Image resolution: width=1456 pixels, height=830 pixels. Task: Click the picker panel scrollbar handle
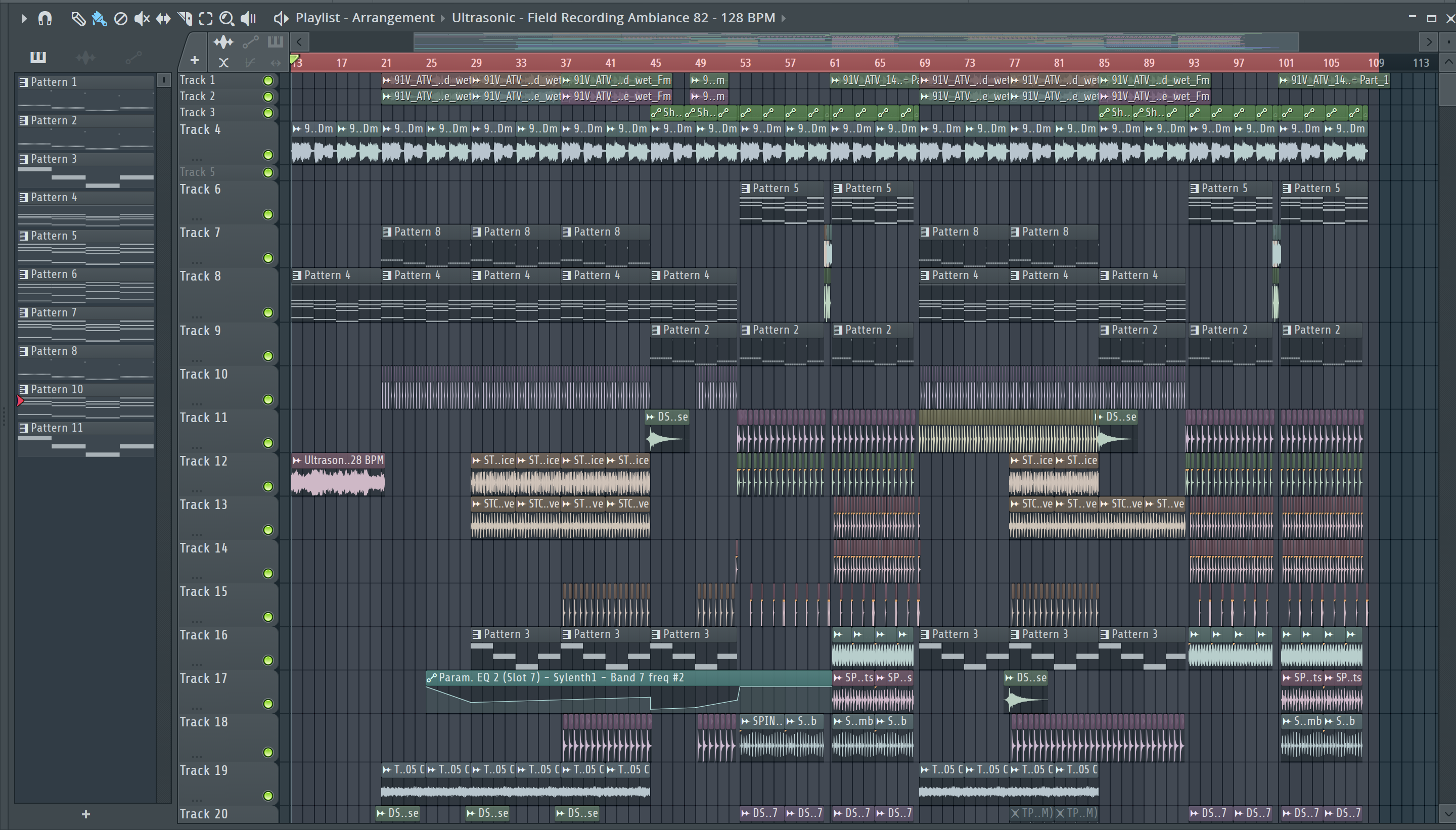(163, 80)
